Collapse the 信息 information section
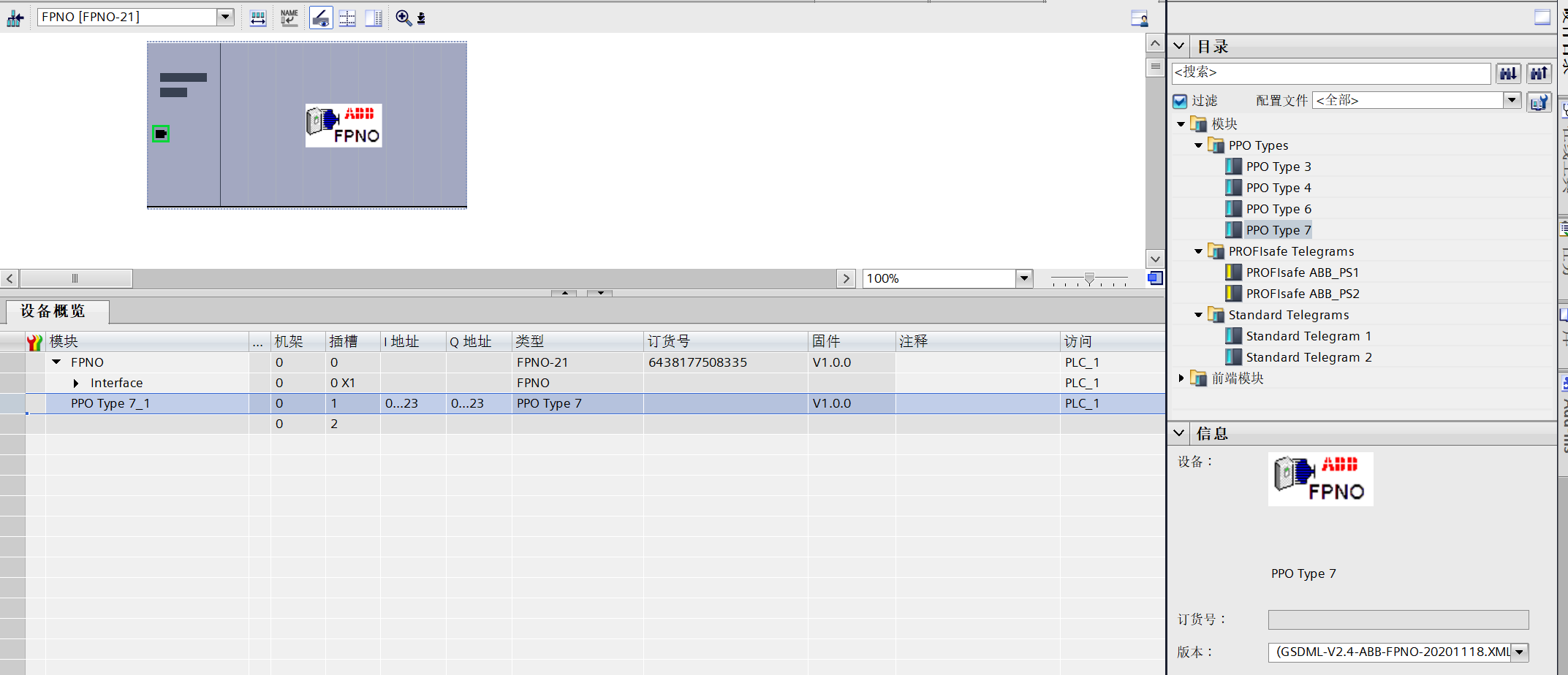 [x=1179, y=433]
